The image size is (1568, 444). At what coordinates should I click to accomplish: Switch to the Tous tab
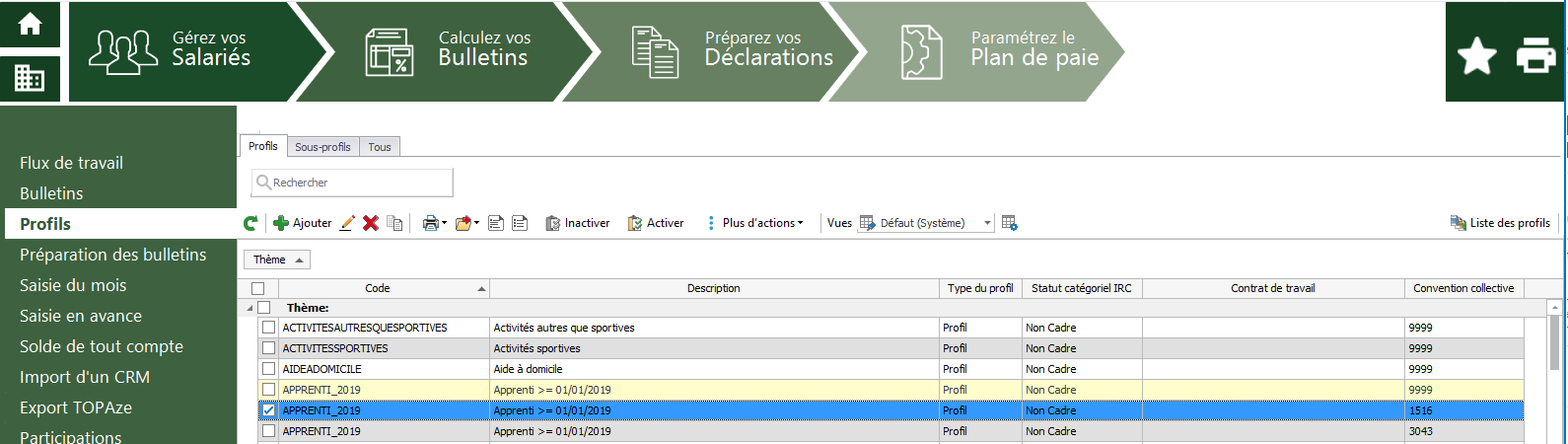(x=380, y=147)
